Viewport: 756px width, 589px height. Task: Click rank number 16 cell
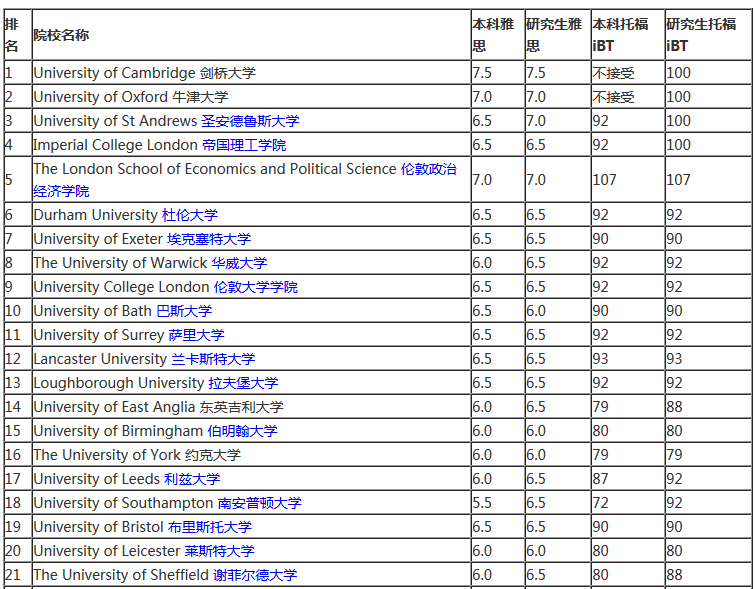(18, 455)
